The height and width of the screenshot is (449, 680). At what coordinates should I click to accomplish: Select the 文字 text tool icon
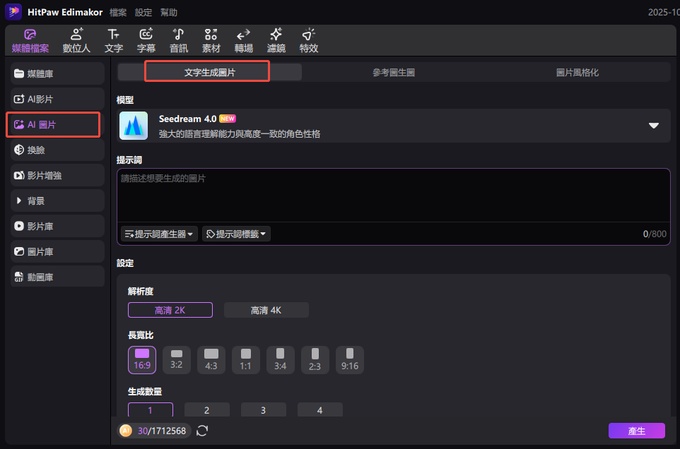coord(114,39)
